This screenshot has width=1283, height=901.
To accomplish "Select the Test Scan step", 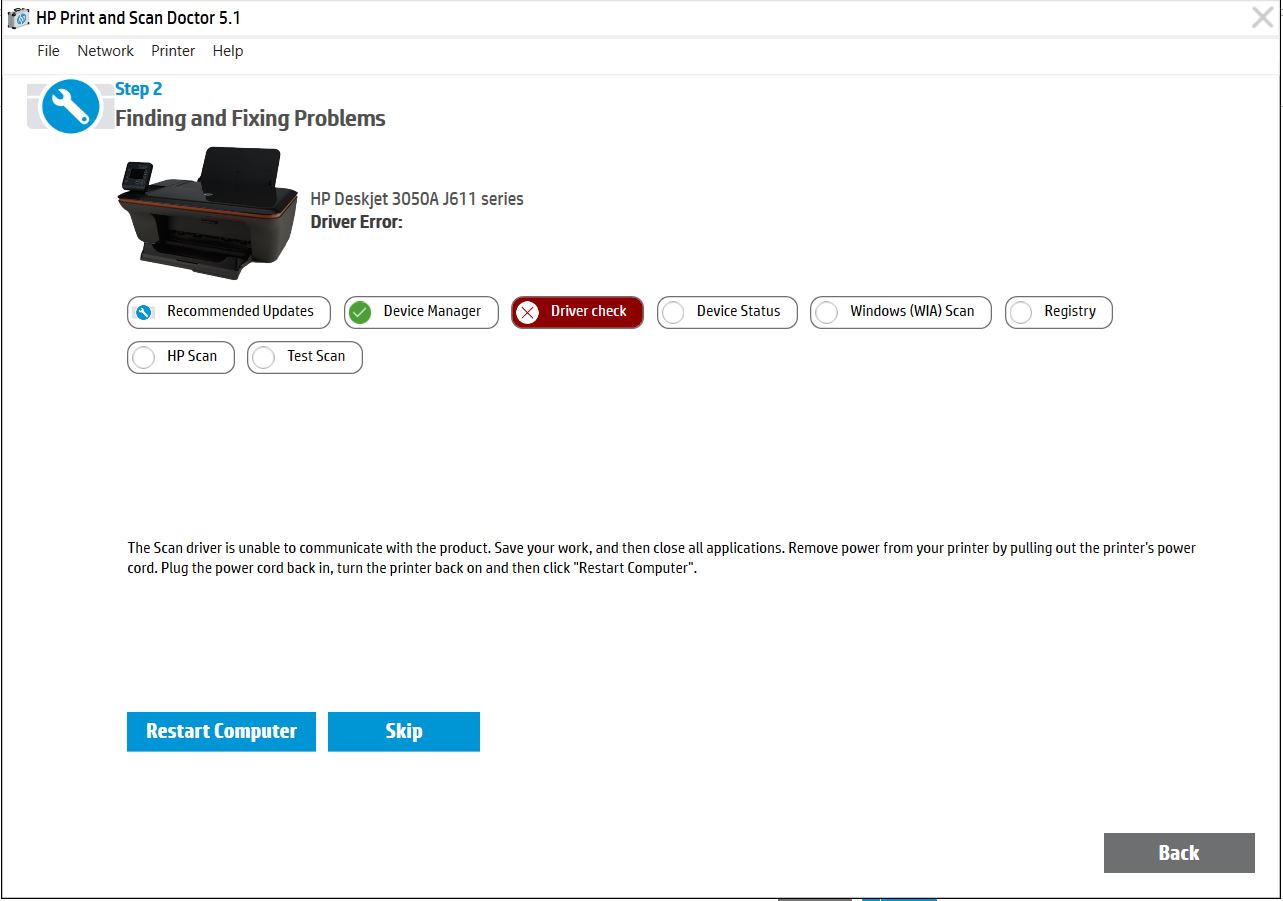I will (x=305, y=357).
